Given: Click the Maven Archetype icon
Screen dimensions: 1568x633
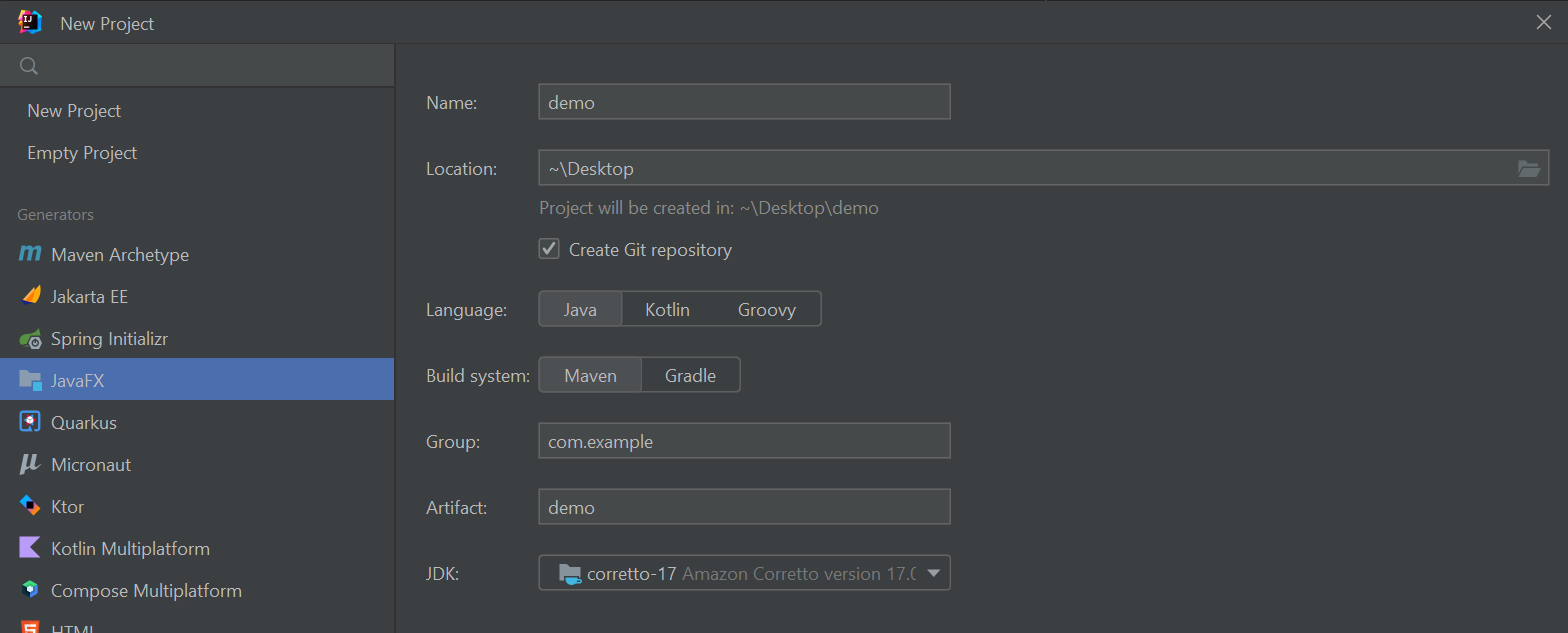Looking at the screenshot, I should point(30,254).
